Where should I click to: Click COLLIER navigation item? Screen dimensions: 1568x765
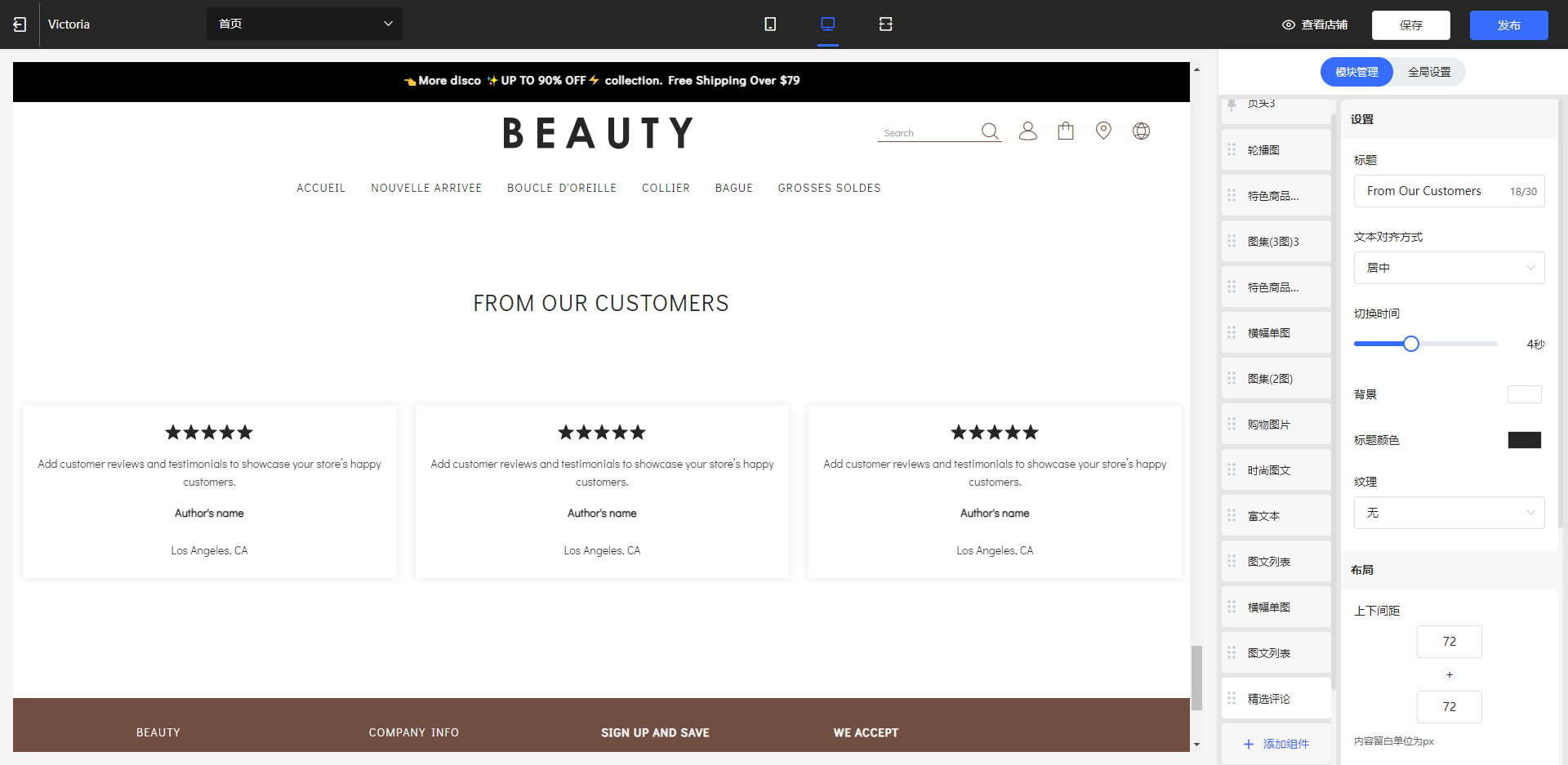666,188
